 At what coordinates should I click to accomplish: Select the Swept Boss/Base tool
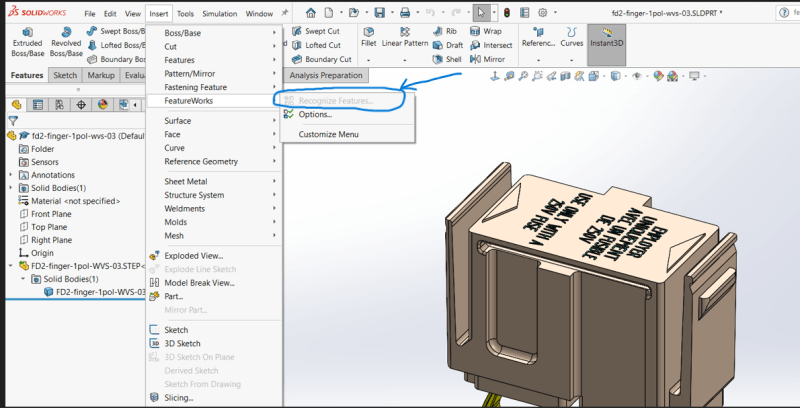point(116,31)
